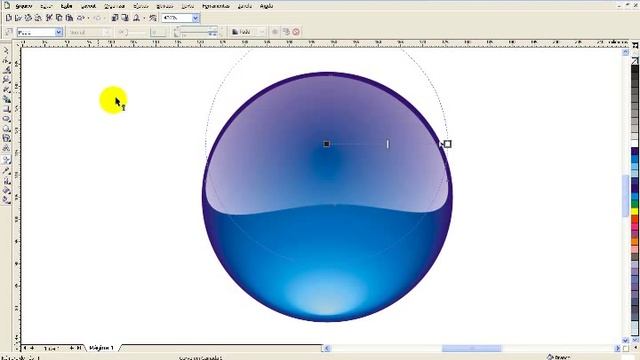
Task: Open the Undo history dropdown arrow
Action: point(88,18)
